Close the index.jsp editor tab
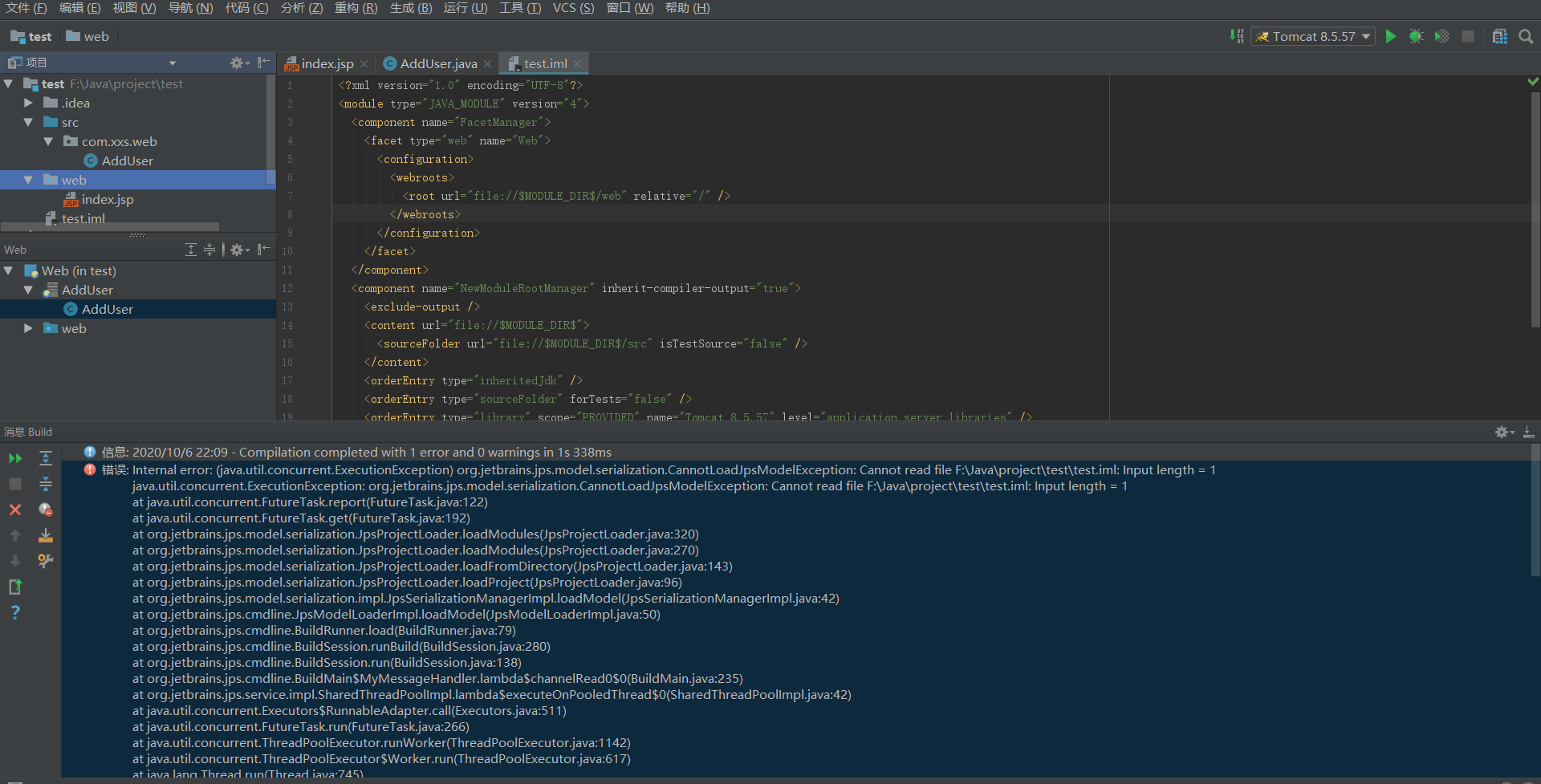The width and height of the screenshot is (1541, 784). [x=364, y=64]
